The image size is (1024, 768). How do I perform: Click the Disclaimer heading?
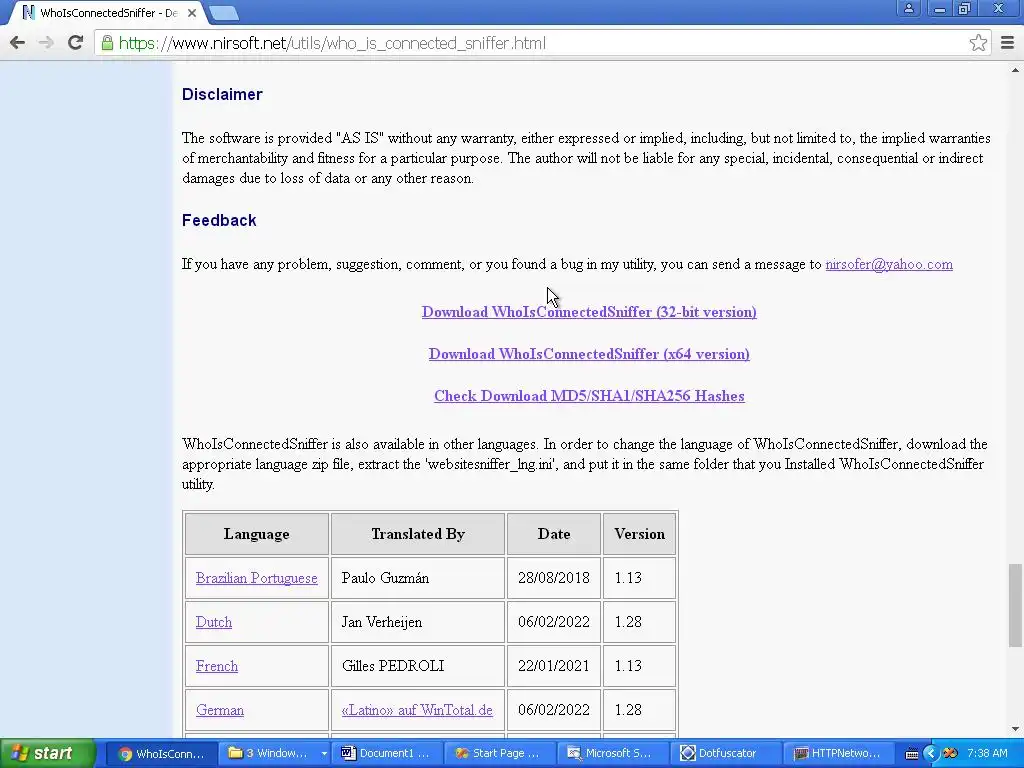(x=222, y=95)
